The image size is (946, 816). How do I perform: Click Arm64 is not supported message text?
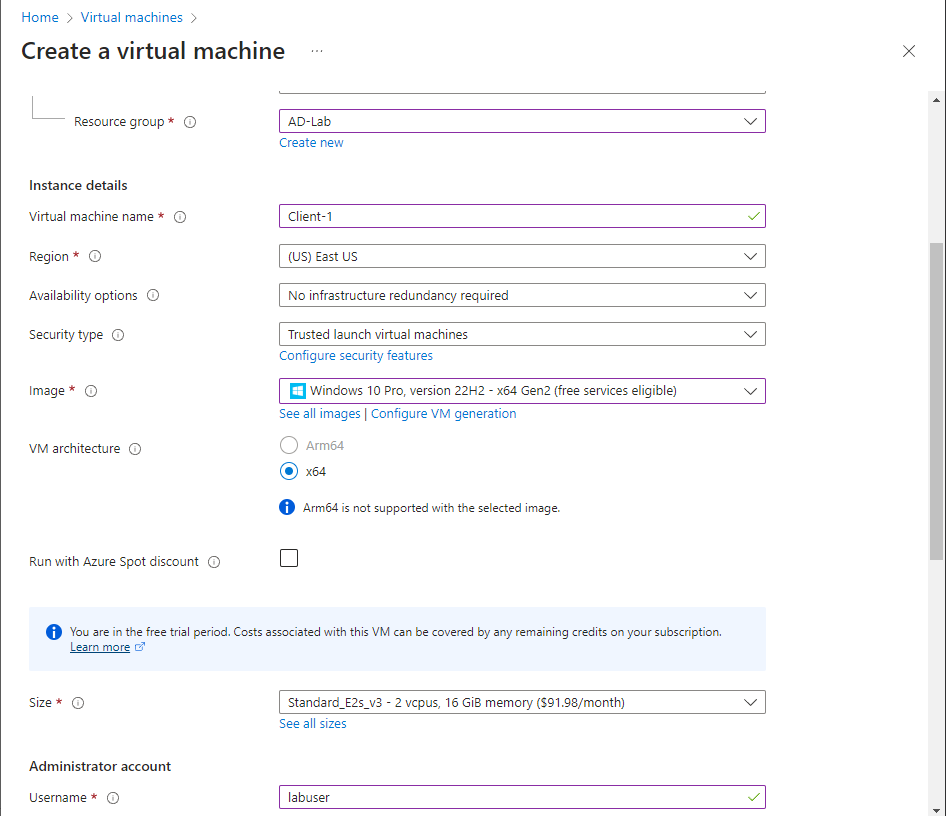431,508
